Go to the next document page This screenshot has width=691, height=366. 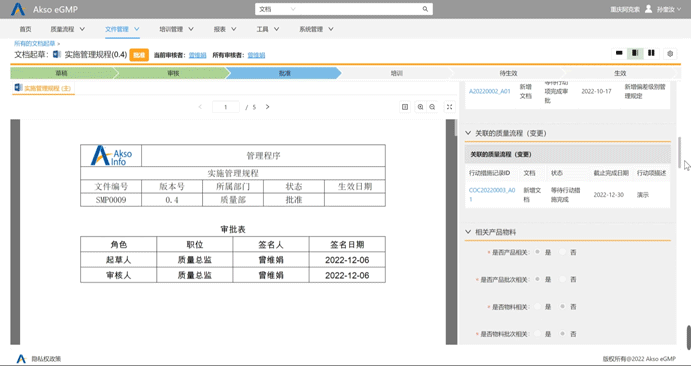pyautogui.click(x=267, y=107)
